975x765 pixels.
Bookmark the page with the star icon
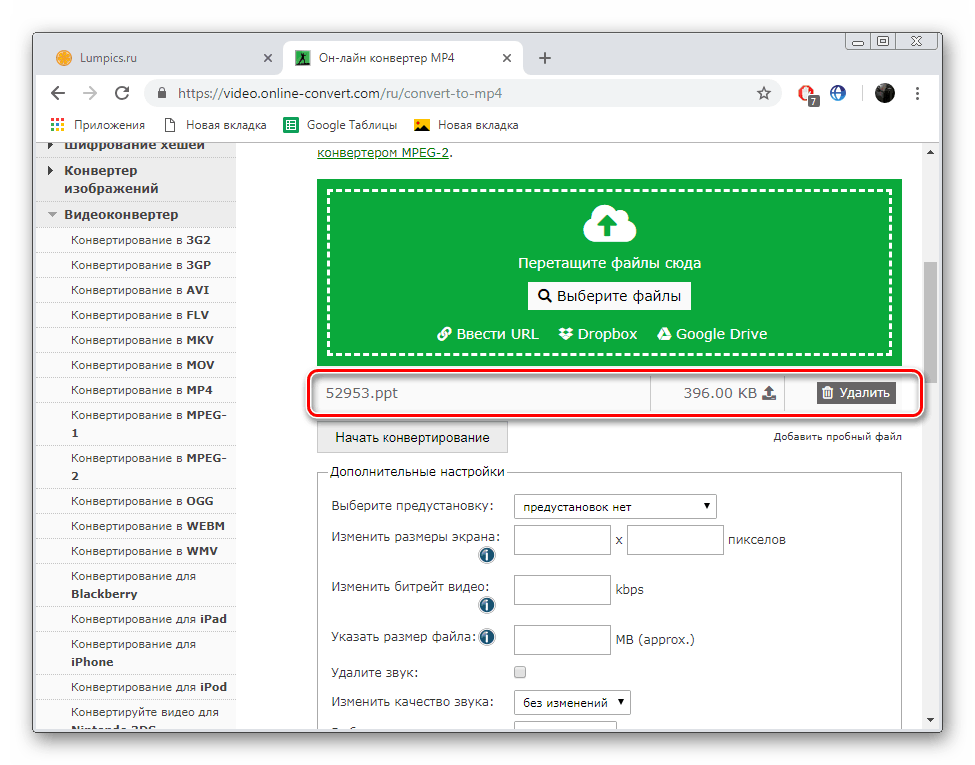coord(764,92)
